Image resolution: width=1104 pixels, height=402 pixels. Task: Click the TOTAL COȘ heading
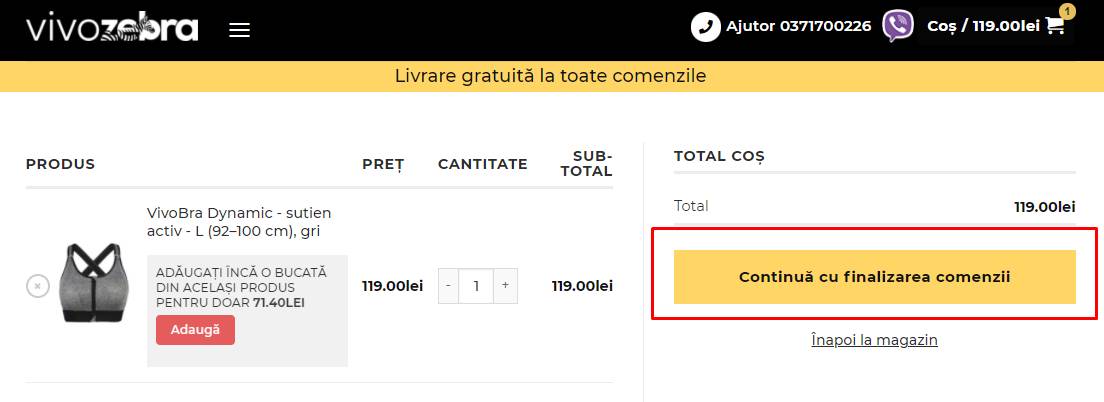pyautogui.click(x=719, y=156)
